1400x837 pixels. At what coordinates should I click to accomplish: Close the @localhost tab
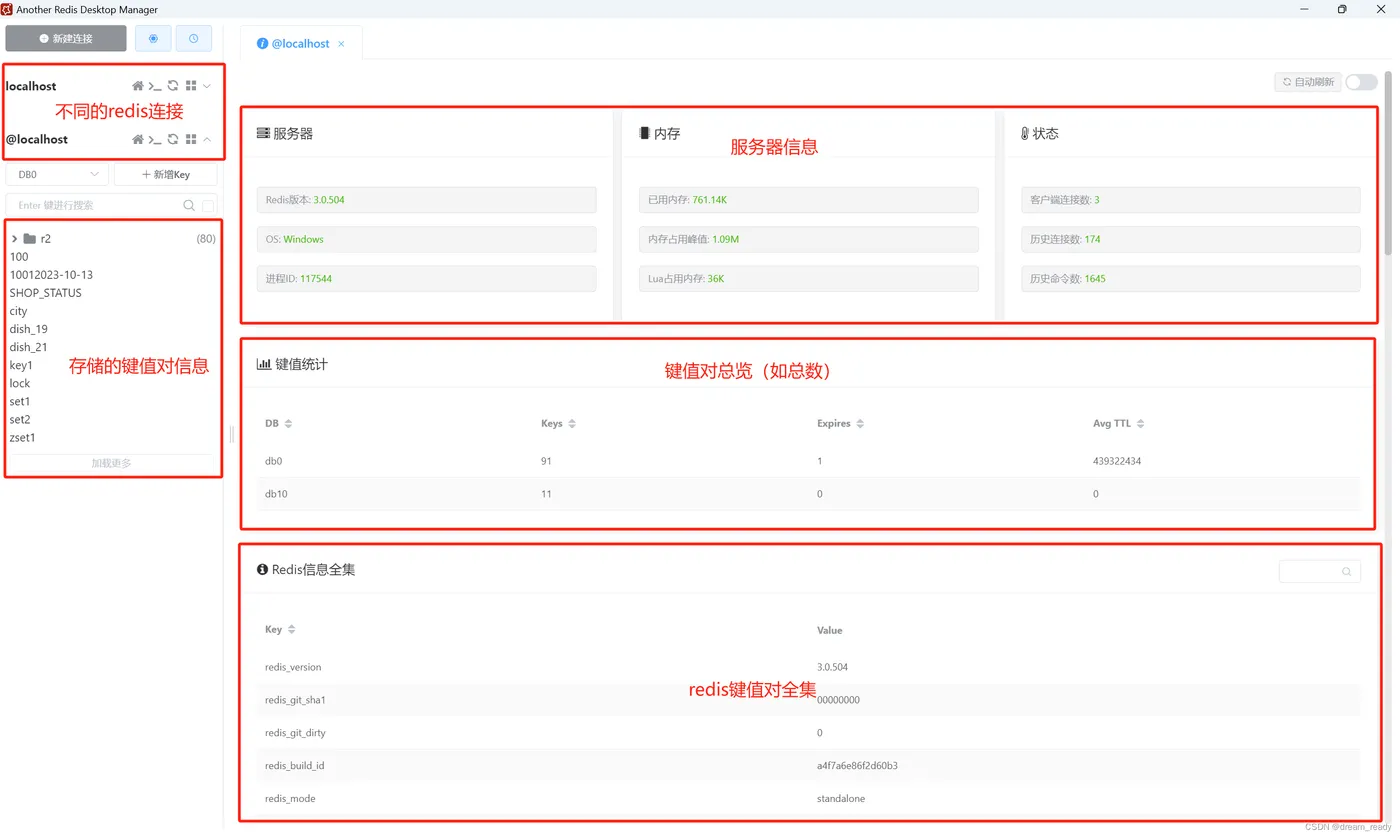(x=341, y=44)
